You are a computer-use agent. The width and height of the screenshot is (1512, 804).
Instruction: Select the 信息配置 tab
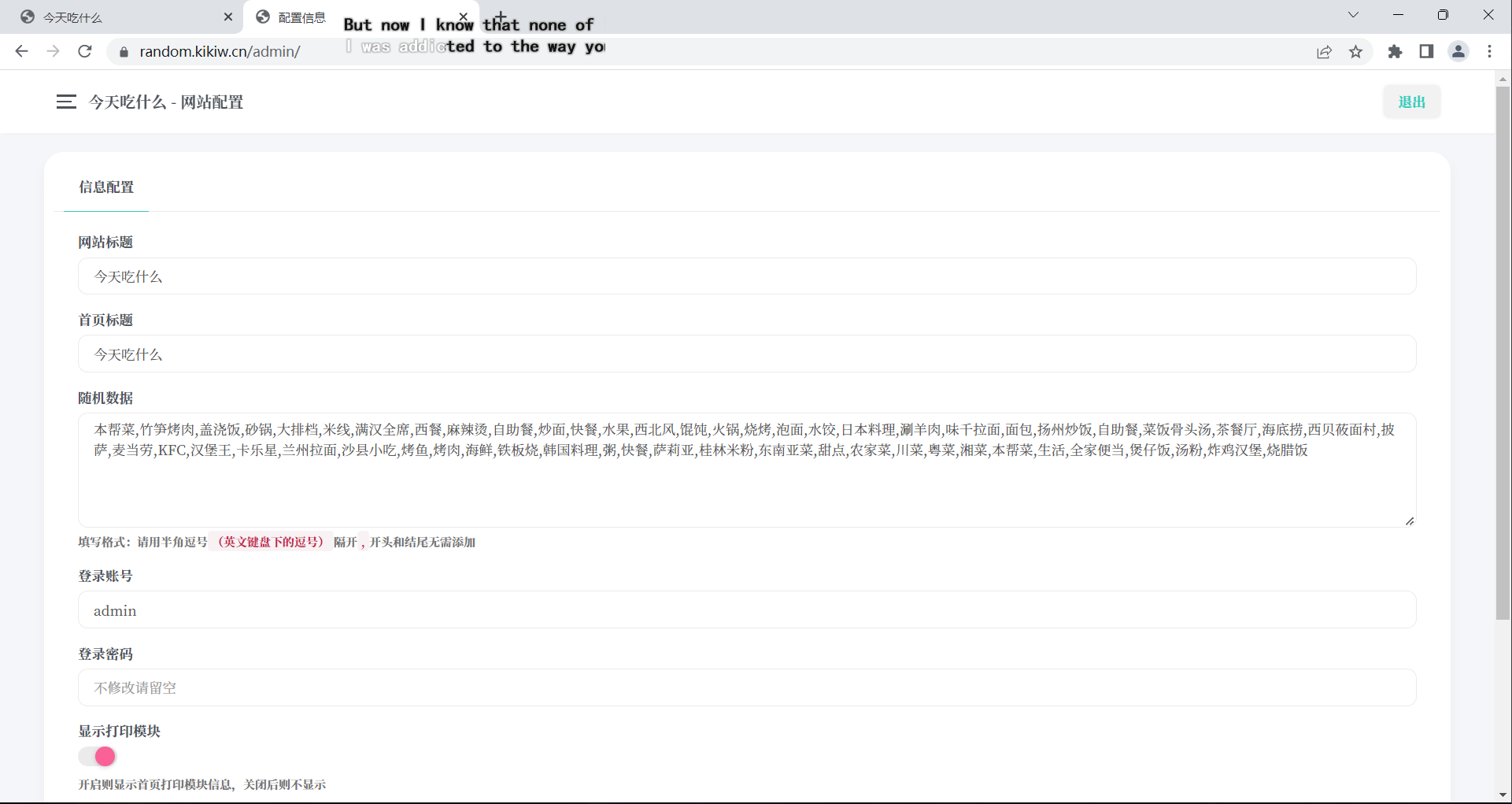pos(106,187)
